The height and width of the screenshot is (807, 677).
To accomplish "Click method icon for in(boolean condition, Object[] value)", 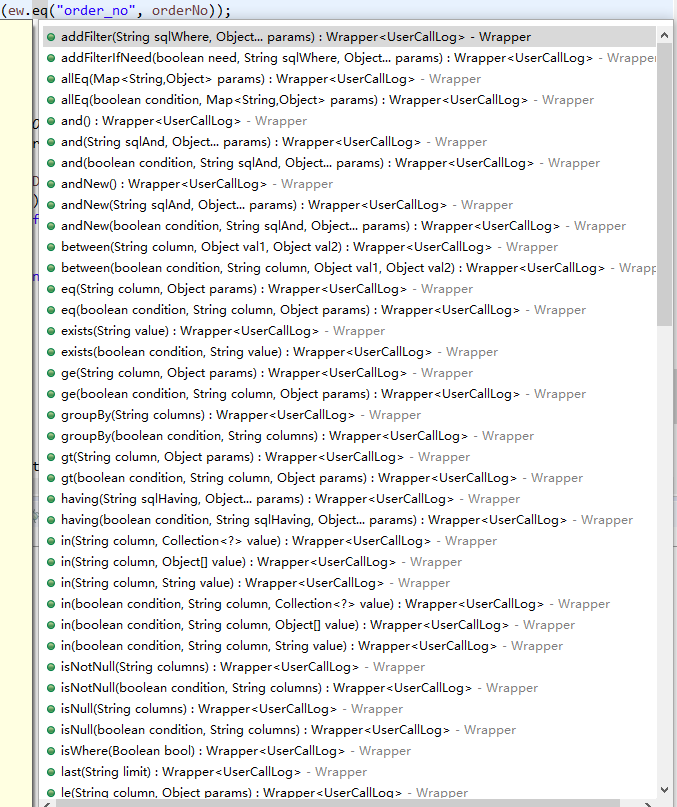I will tap(51, 625).
